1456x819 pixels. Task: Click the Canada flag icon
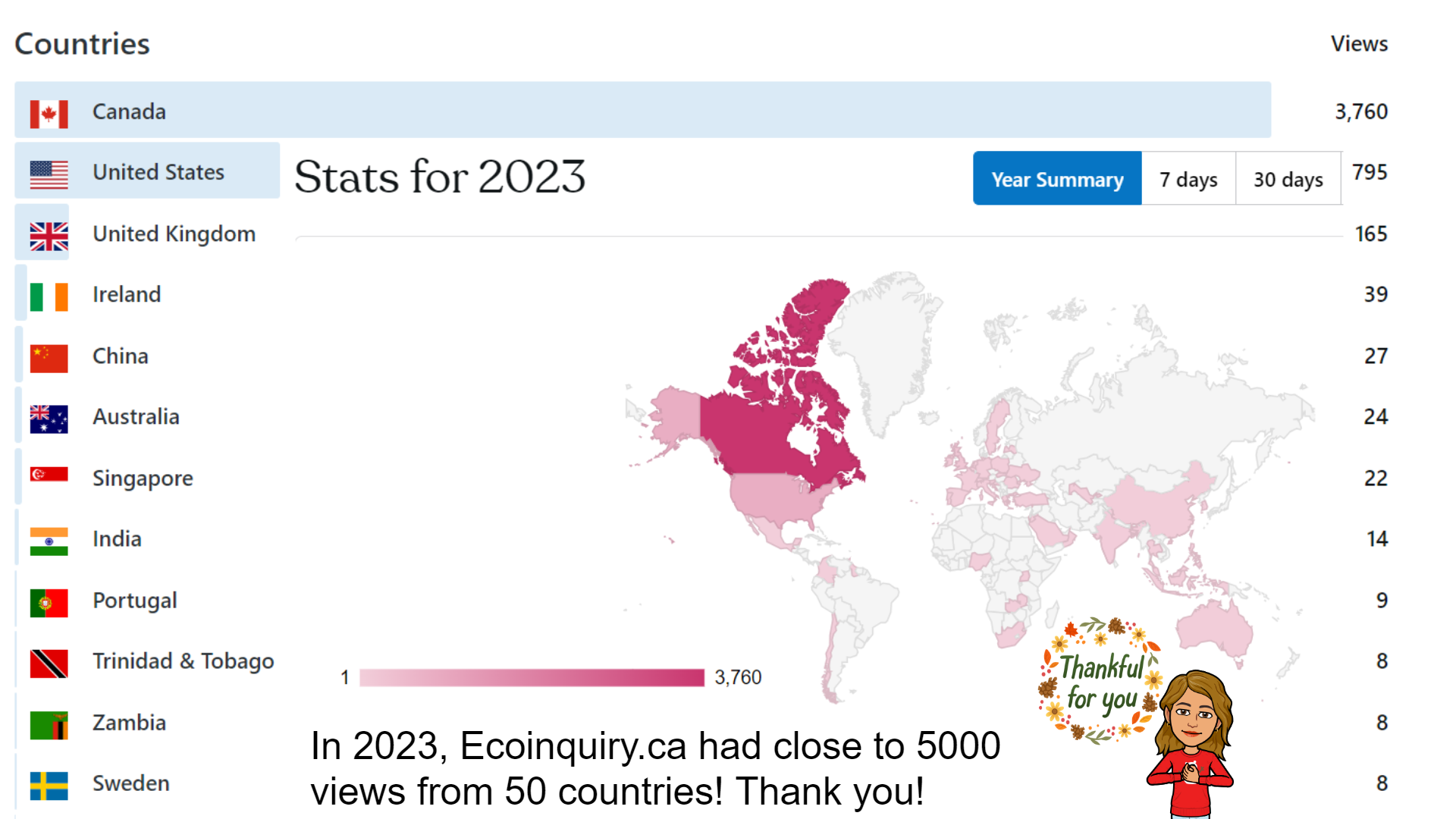49,114
